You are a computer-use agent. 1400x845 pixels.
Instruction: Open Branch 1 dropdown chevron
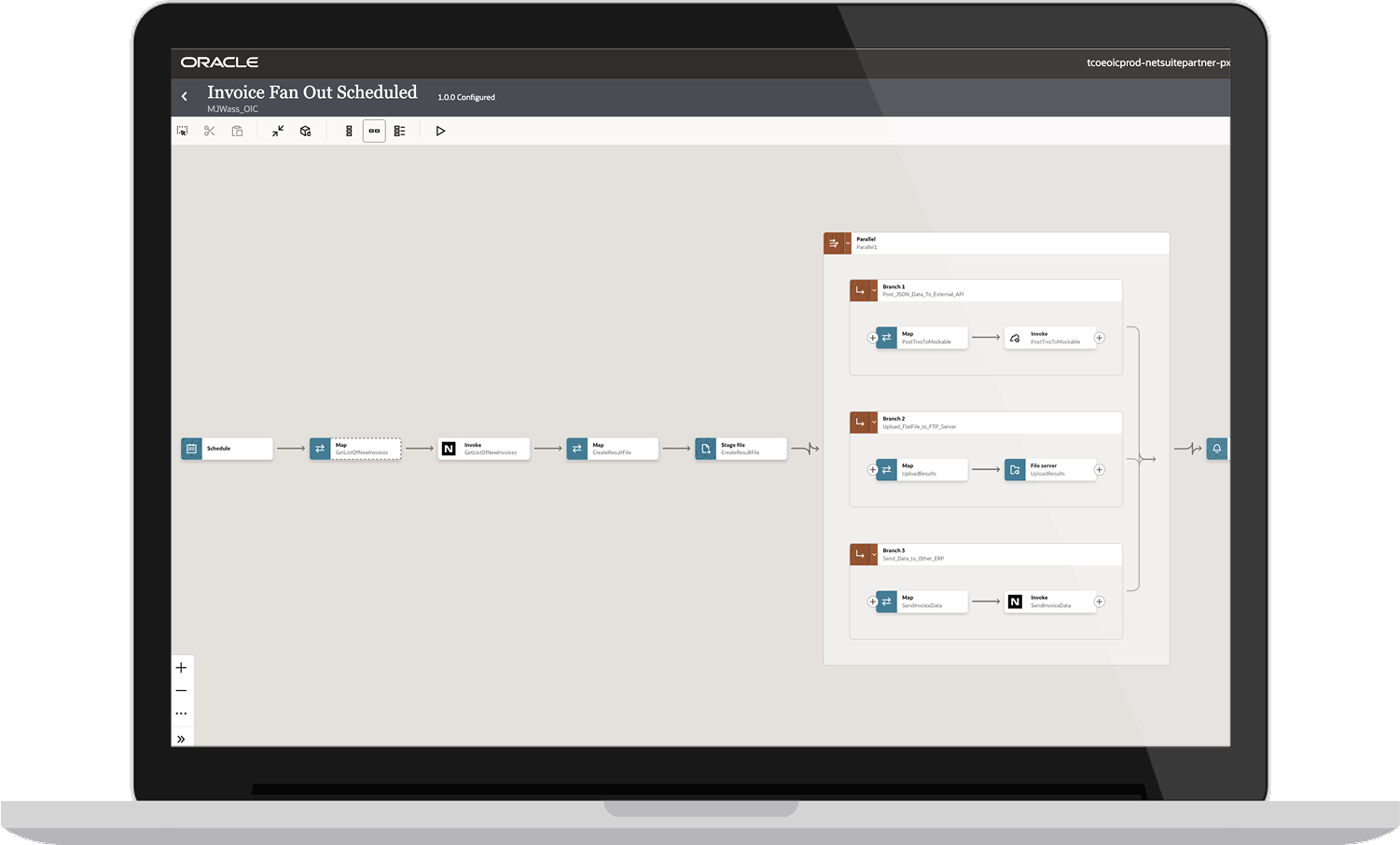click(874, 291)
